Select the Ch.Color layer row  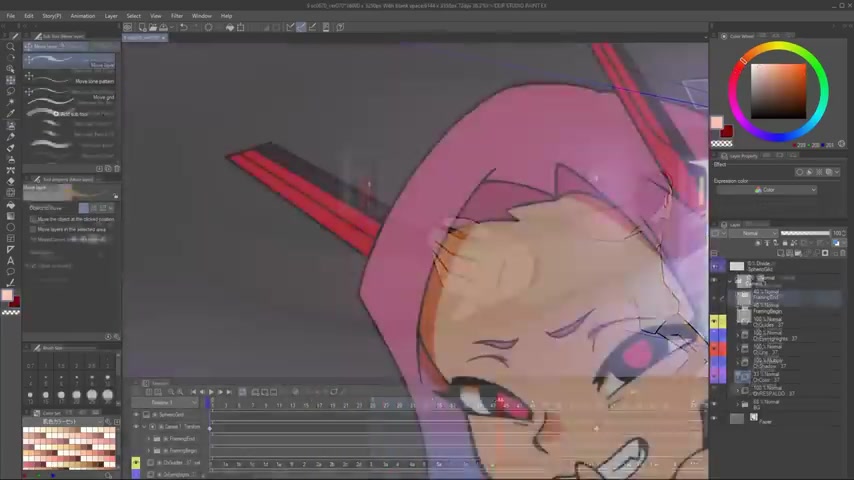click(784, 377)
